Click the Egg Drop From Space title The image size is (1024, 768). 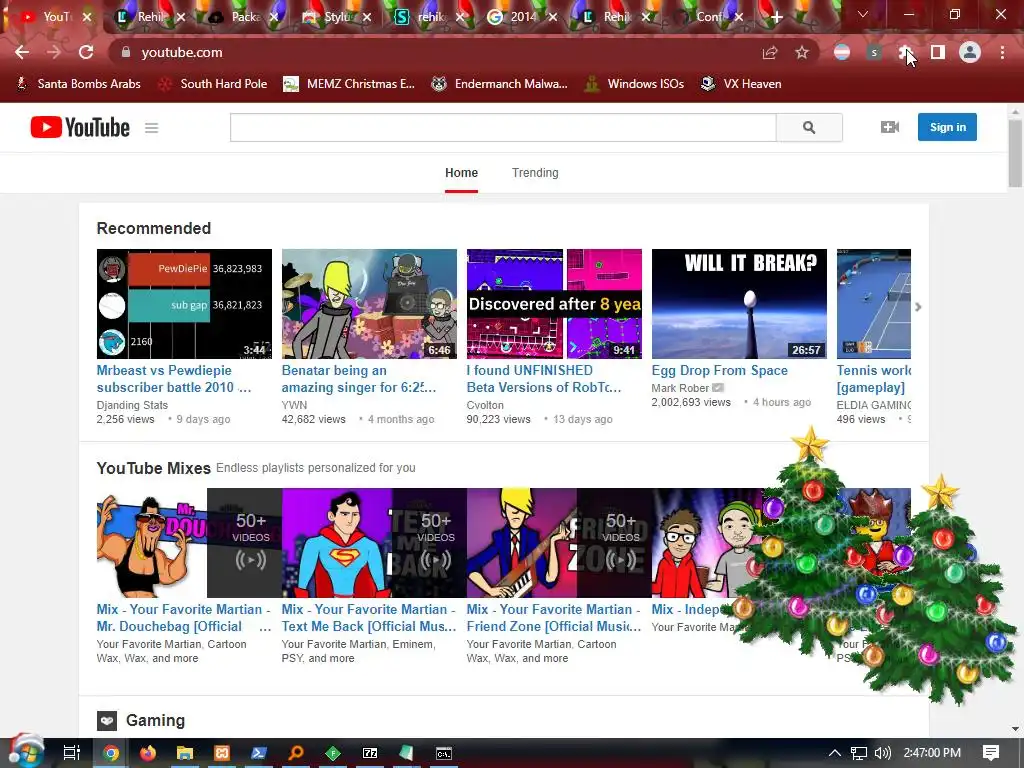click(720, 370)
